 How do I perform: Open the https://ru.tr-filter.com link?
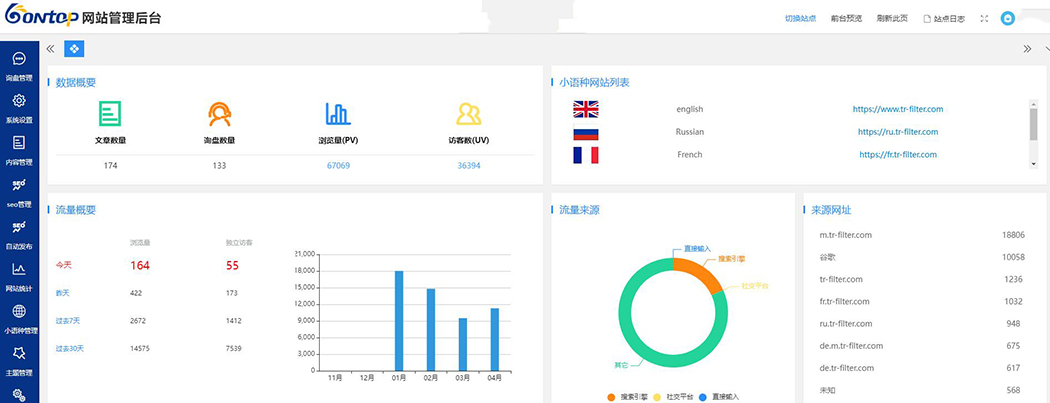[897, 132]
